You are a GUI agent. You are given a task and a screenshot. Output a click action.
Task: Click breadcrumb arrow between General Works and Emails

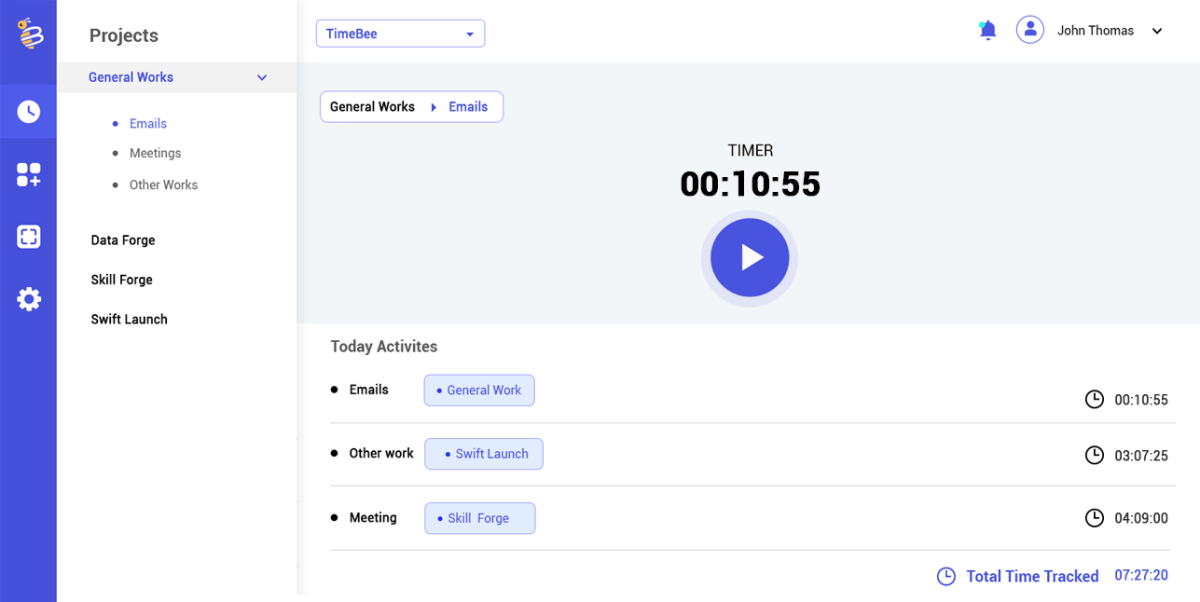(x=433, y=107)
